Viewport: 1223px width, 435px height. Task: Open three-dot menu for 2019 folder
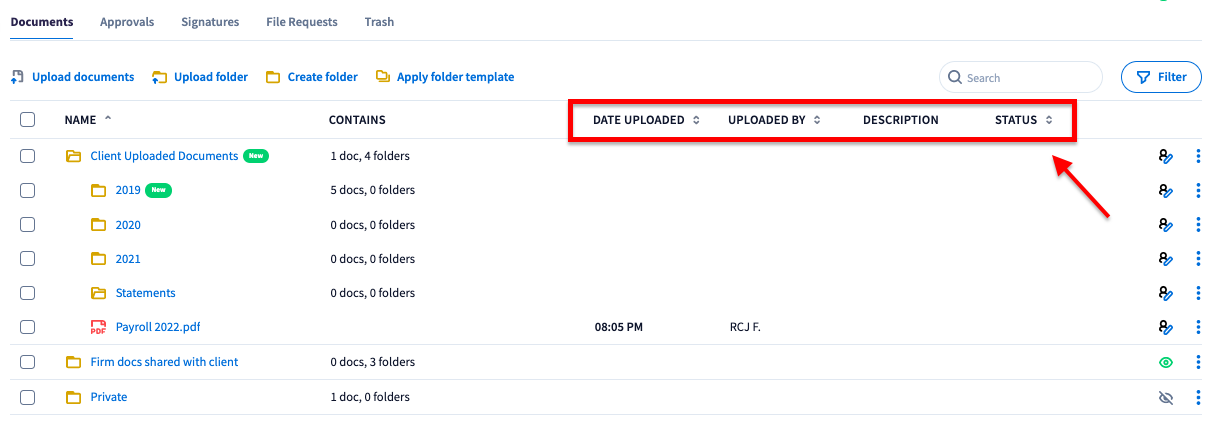click(1198, 190)
